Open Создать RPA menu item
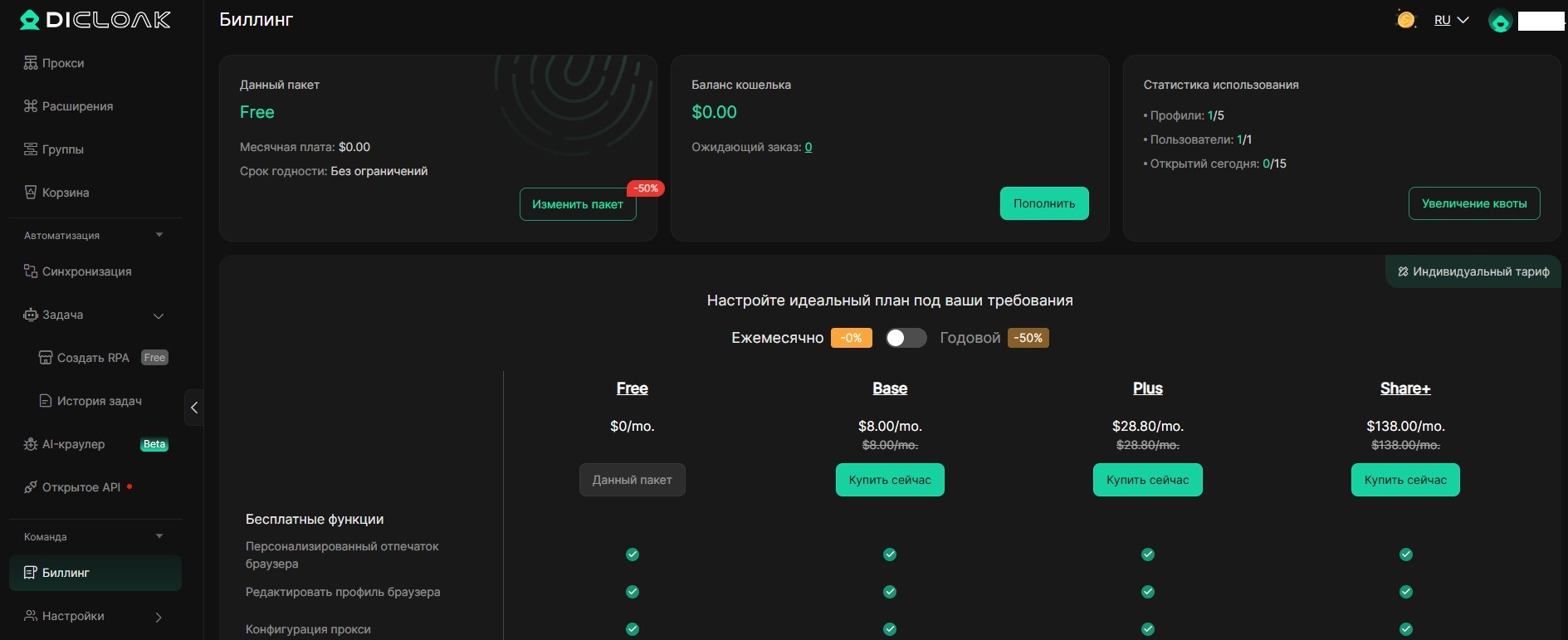This screenshot has width=1568, height=640. coord(93,358)
